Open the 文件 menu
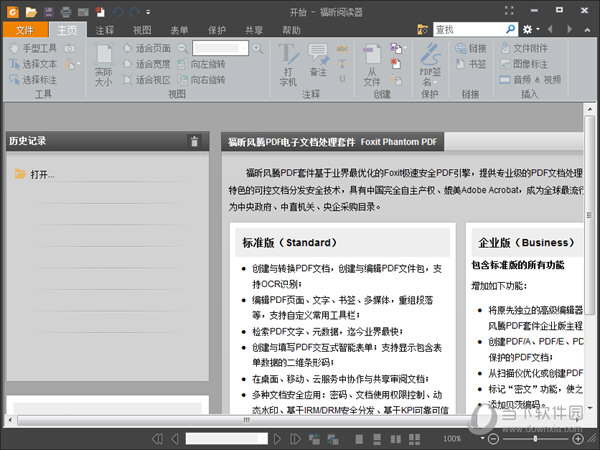The height and width of the screenshot is (450, 600). click(25, 30)
